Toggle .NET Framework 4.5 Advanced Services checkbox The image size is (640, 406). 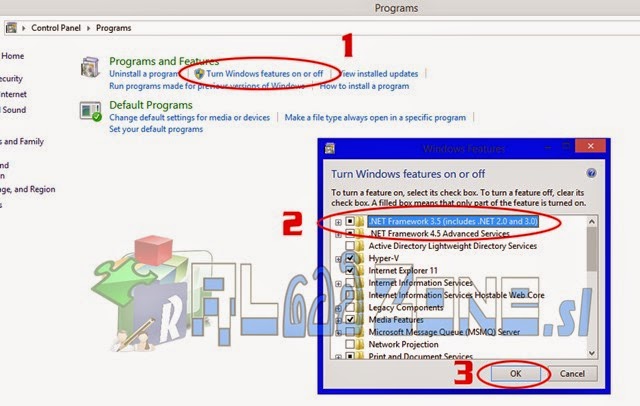click(x=350, y=233)
